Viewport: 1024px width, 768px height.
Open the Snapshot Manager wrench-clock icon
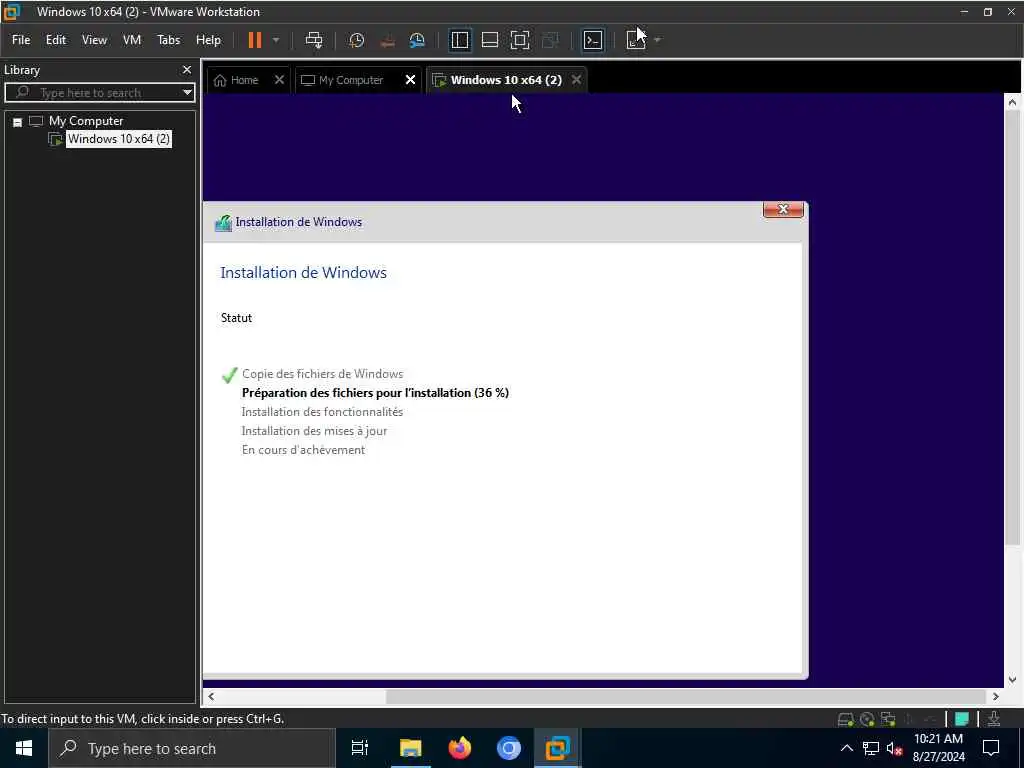[x=417, y=40]
